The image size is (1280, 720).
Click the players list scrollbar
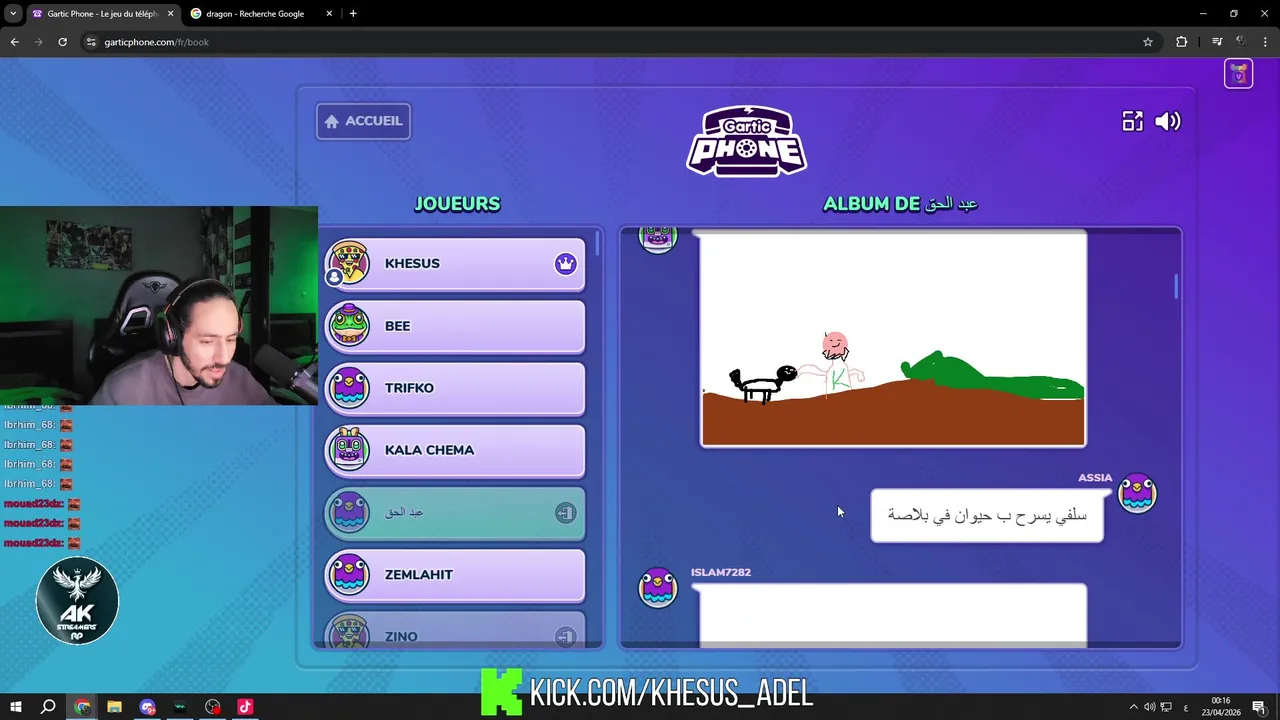[598, 243]
